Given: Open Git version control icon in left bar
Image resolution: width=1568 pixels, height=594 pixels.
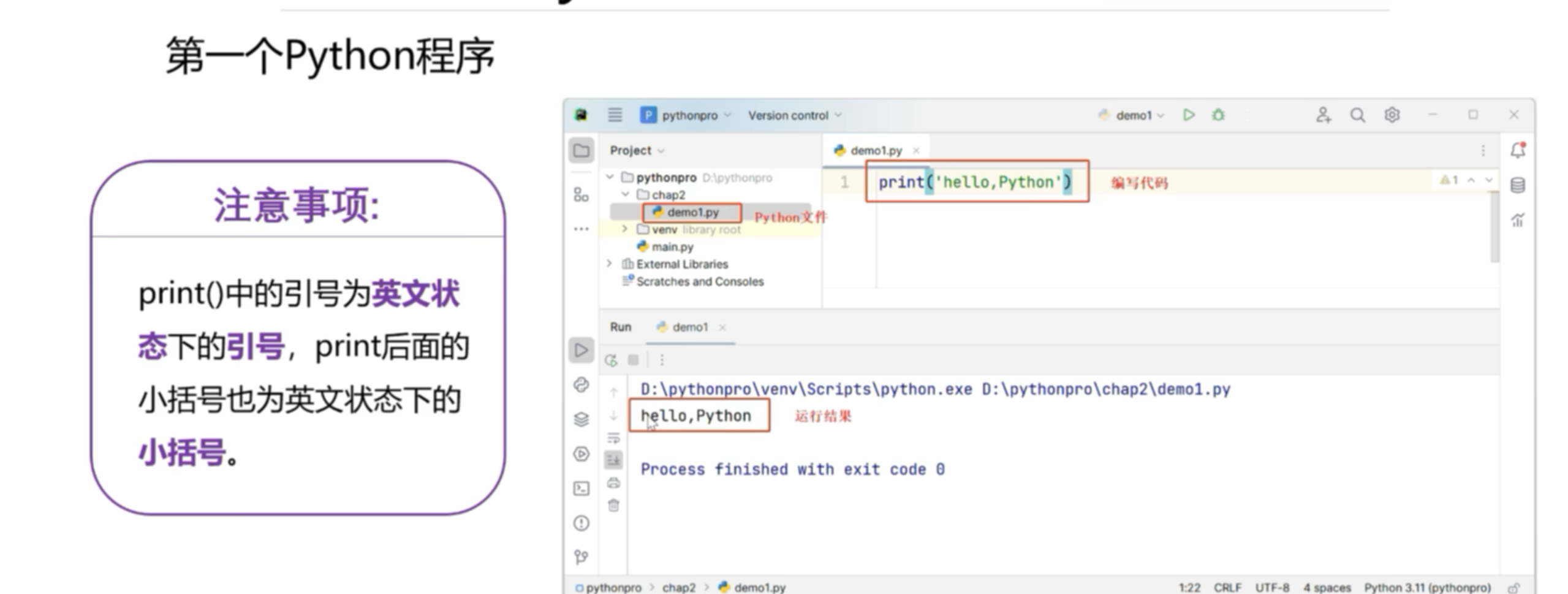Looking at the screenshot, I should (581, 557).
